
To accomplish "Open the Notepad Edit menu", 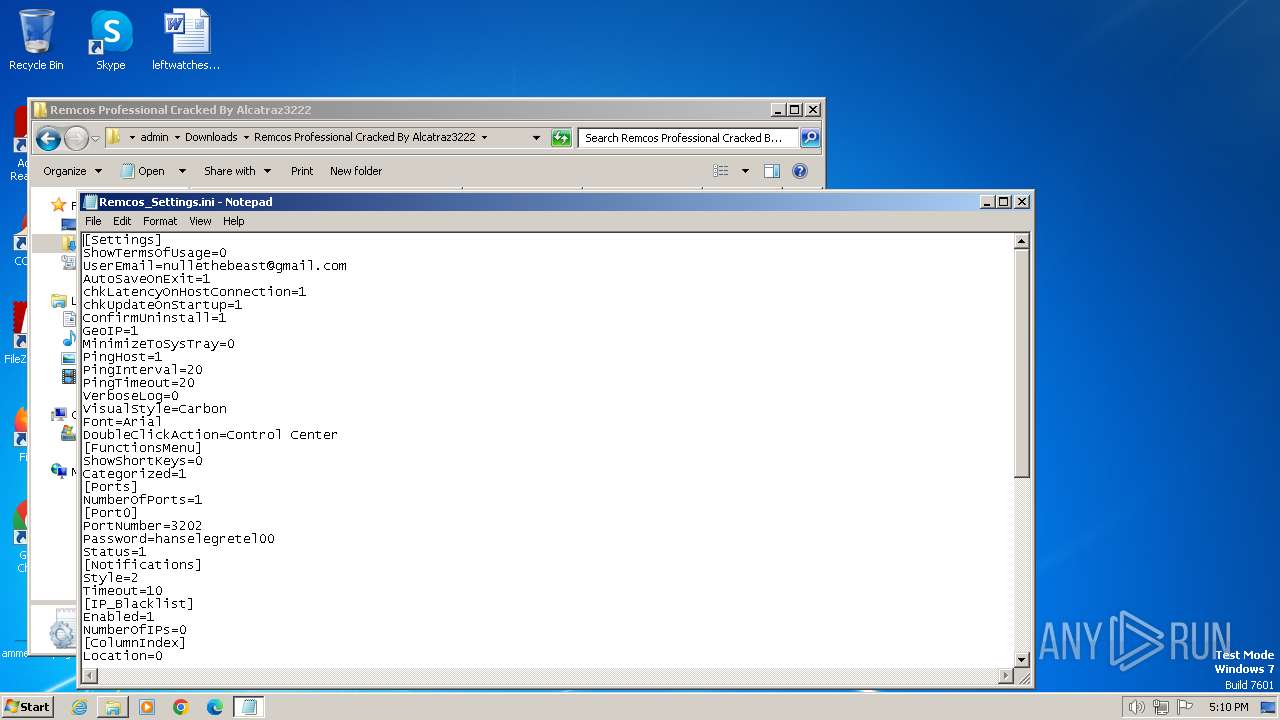I will coord(122,221).
